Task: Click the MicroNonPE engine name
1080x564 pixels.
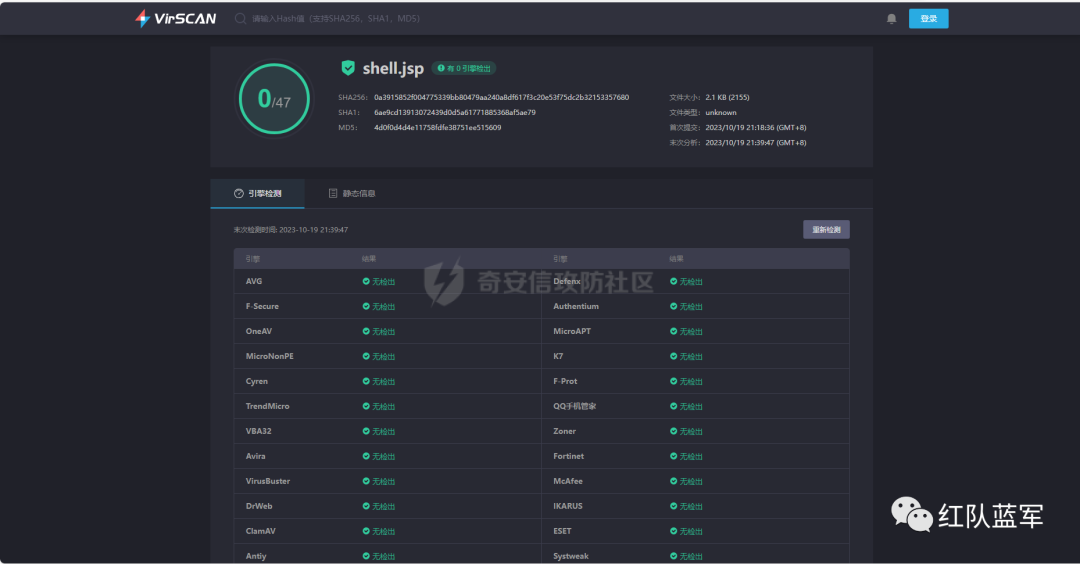Action: click(269, 356)
